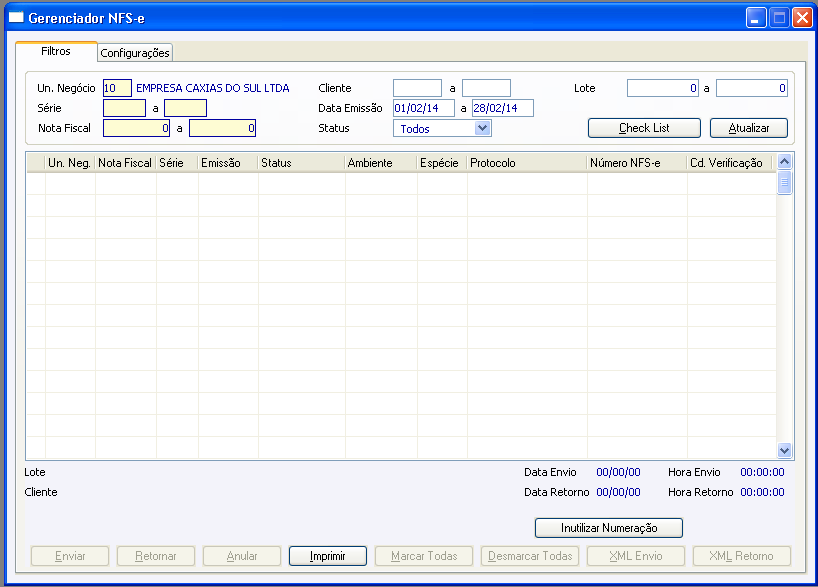This screenshot has width=818, height=587.
Task: Click the Marcar Todas button
Action: pyautogui.click(x=424, y=556)
